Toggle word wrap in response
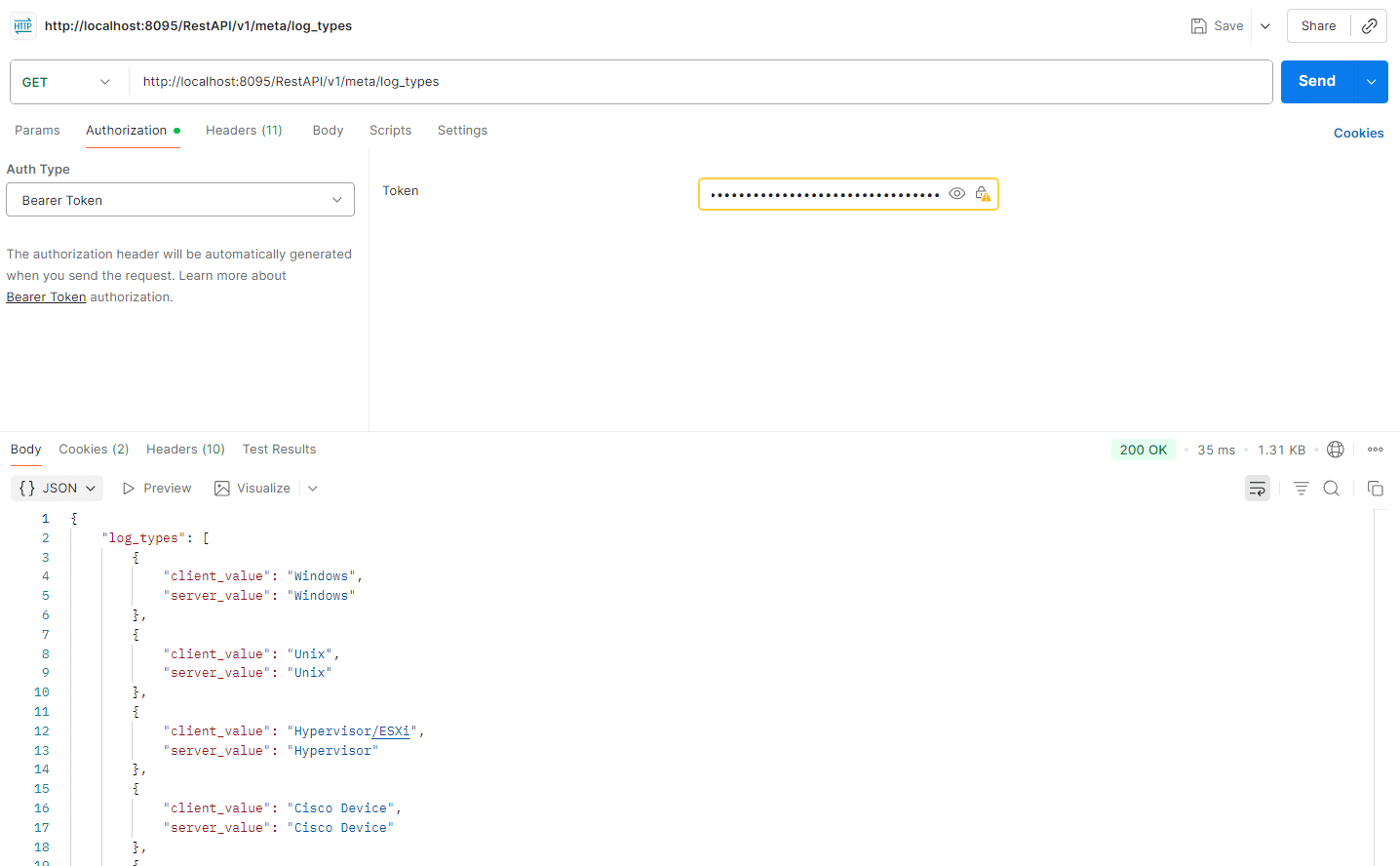Image resolution: width=1400 pixels, height=866 pixels. coord(1258,489)
